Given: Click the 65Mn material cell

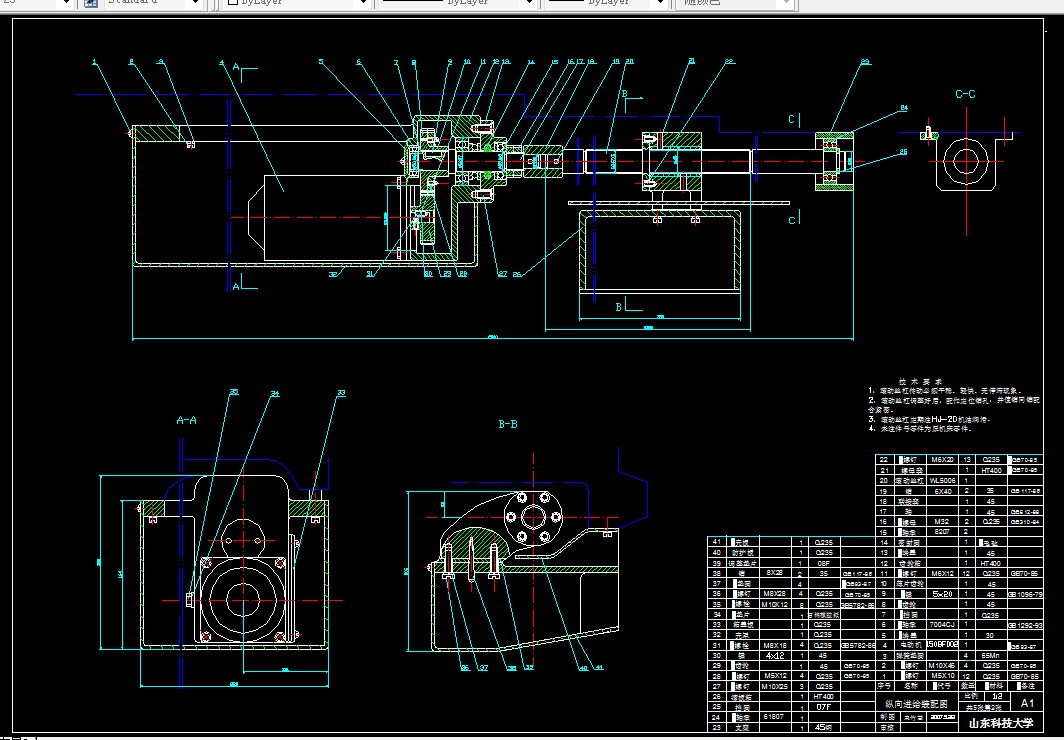Looking at the screenshot, I should (x=991, y=656).
